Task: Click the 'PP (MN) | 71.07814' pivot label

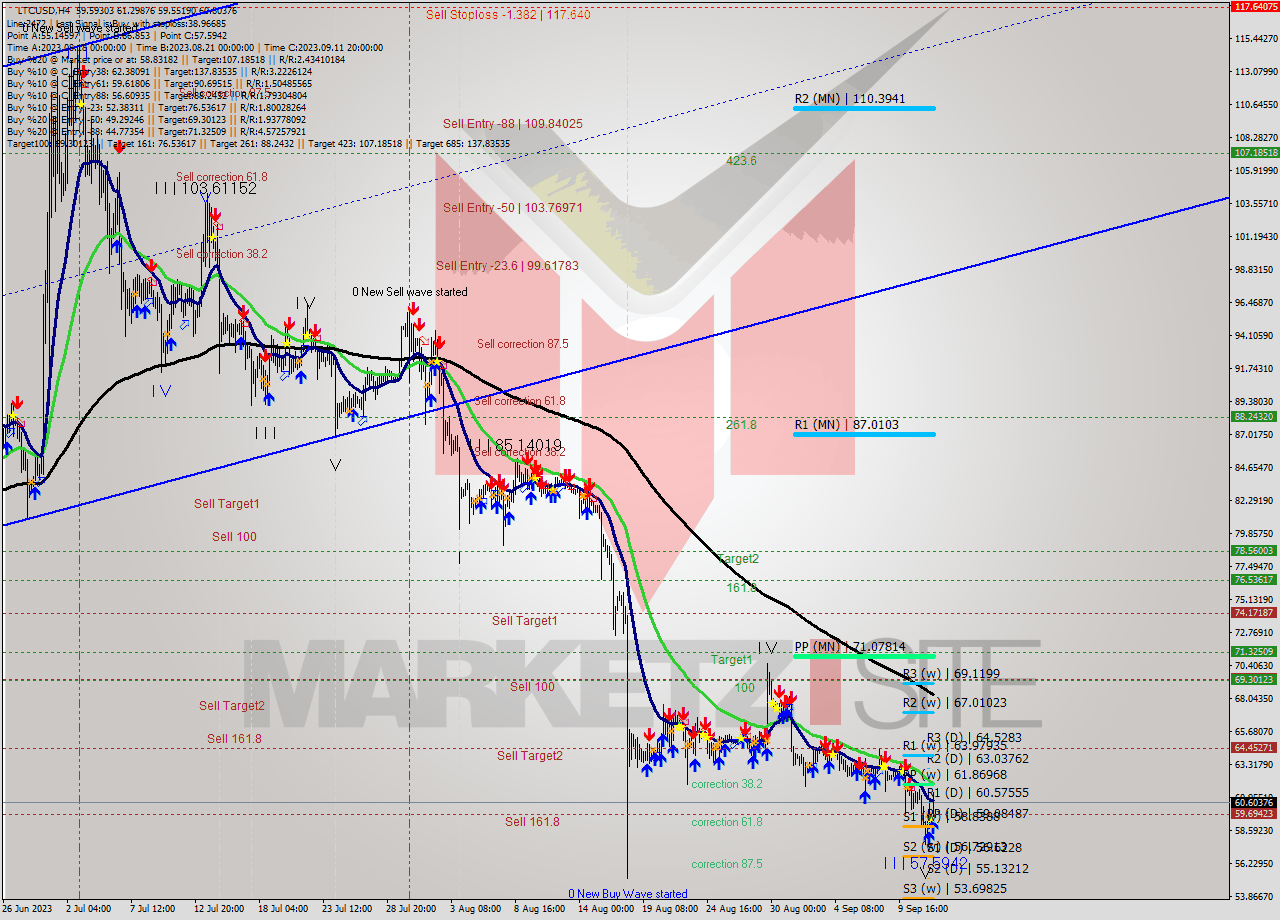Action: (850, 647)
